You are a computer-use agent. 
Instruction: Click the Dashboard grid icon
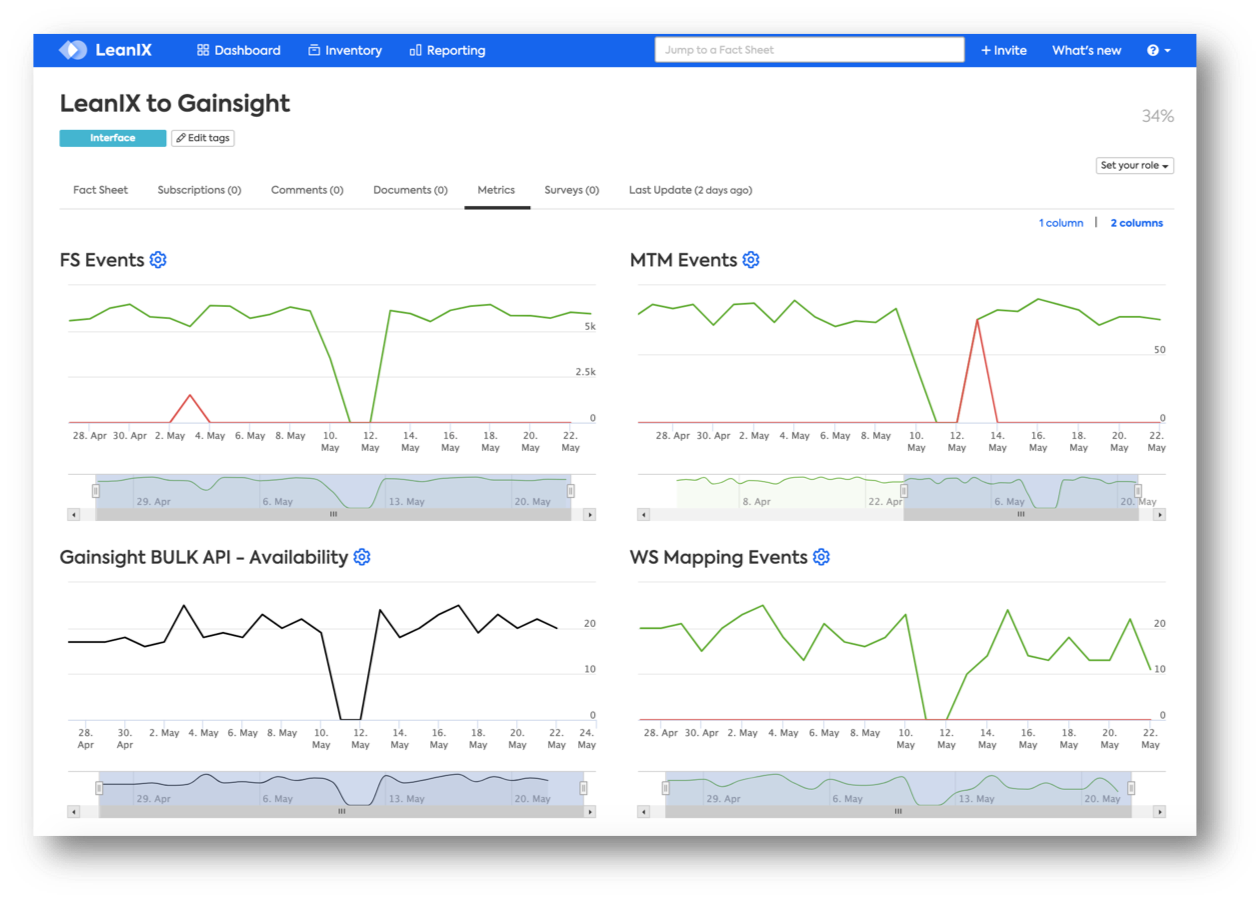[201, 50]
